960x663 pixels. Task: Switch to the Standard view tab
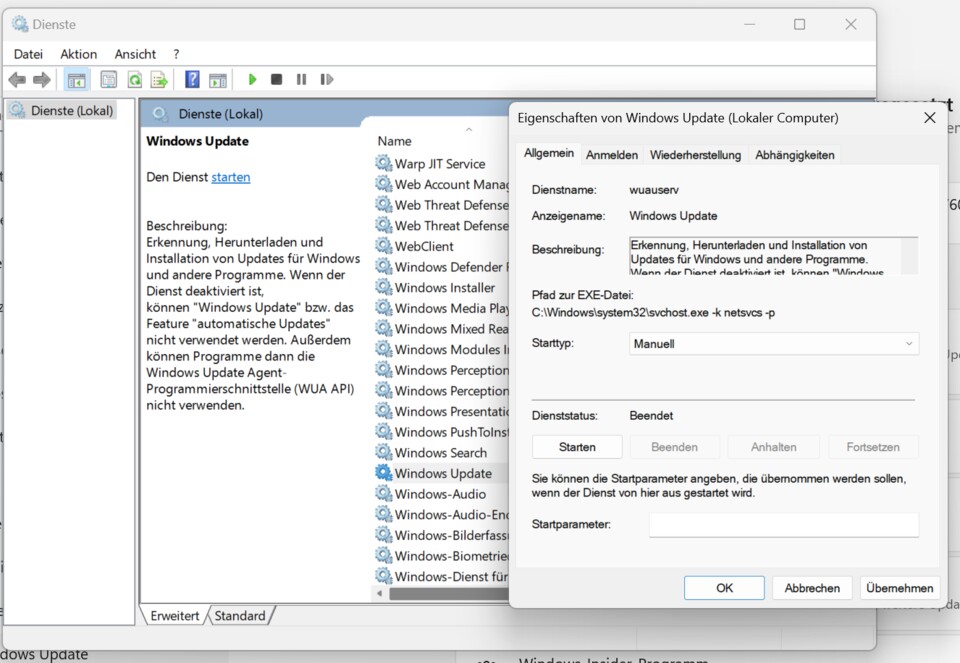pyautogui.click(x=240, y=616)
